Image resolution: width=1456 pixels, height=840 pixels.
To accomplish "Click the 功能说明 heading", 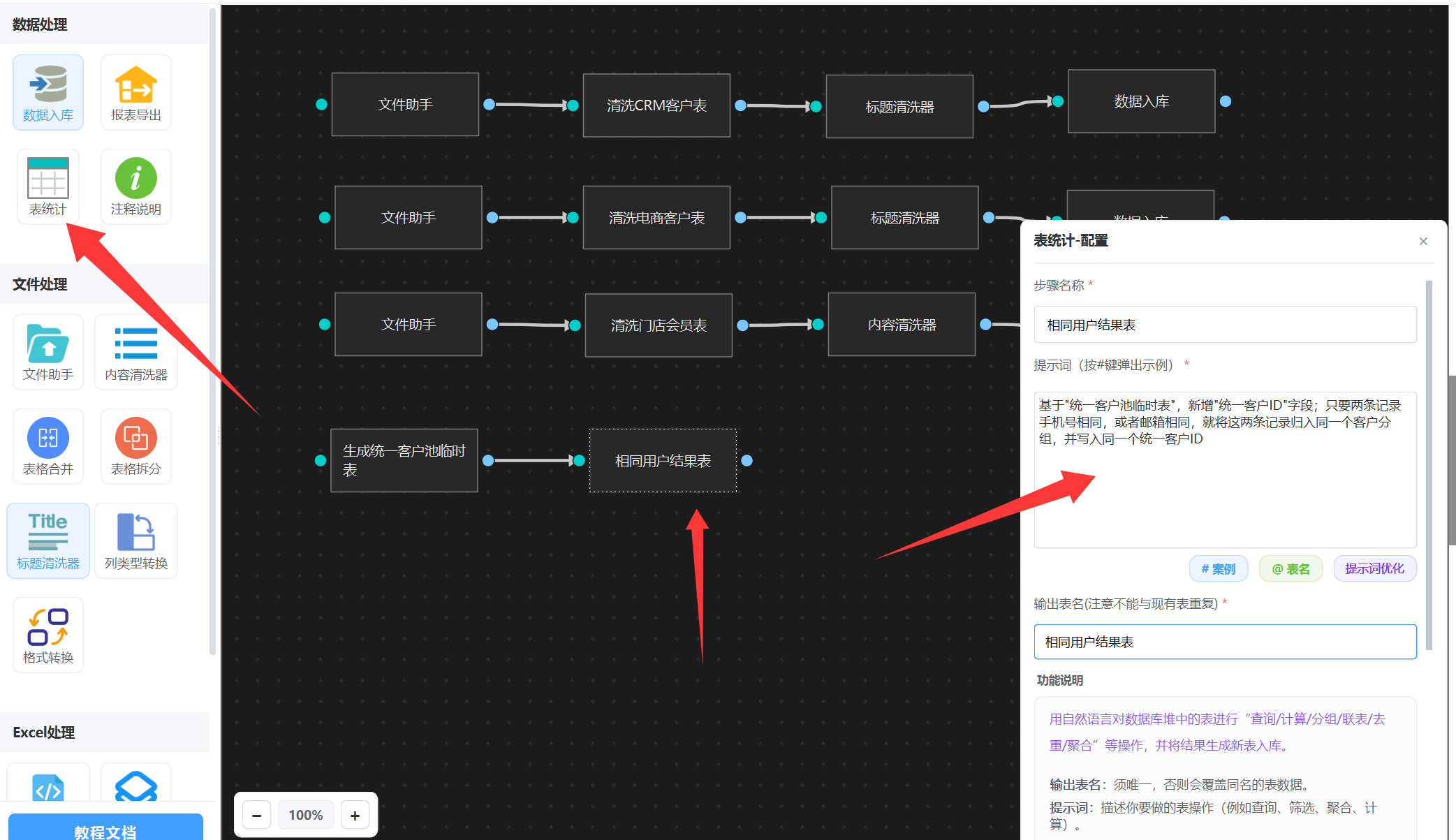I will (x=1059, y=680).
